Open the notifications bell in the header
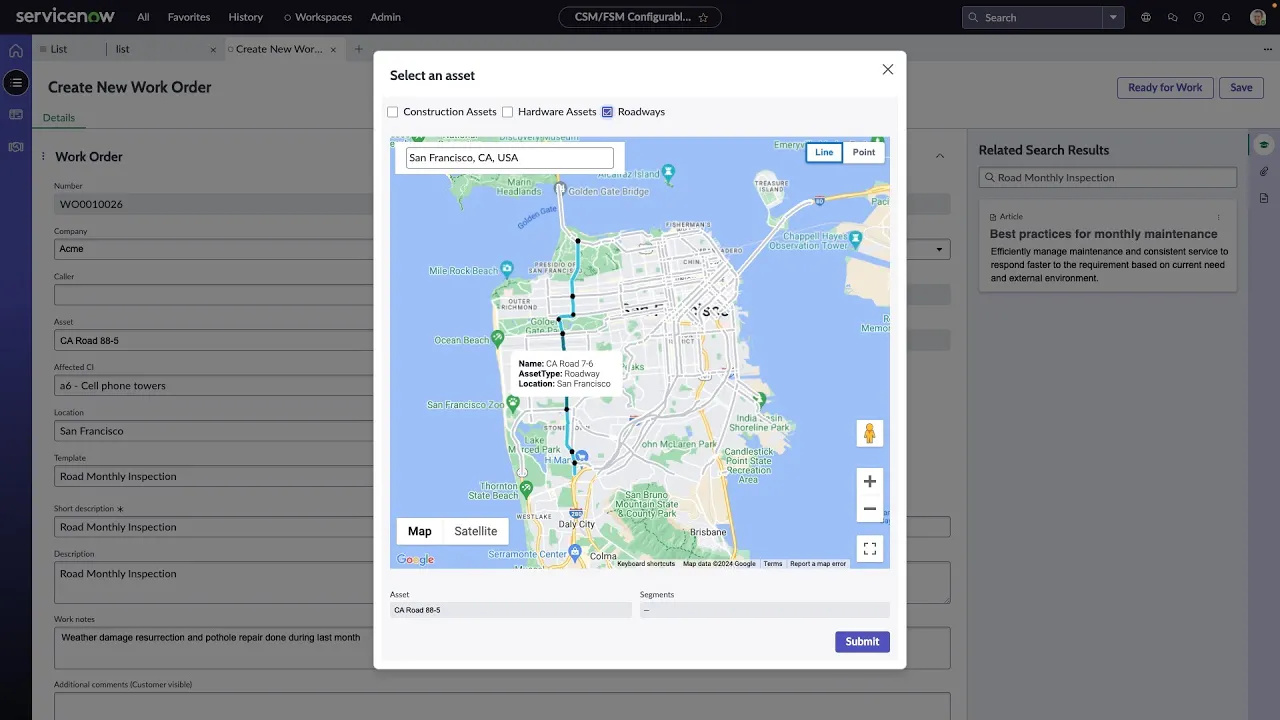The width and height of the screenshot is (1280, 720). coord(1226,17)
